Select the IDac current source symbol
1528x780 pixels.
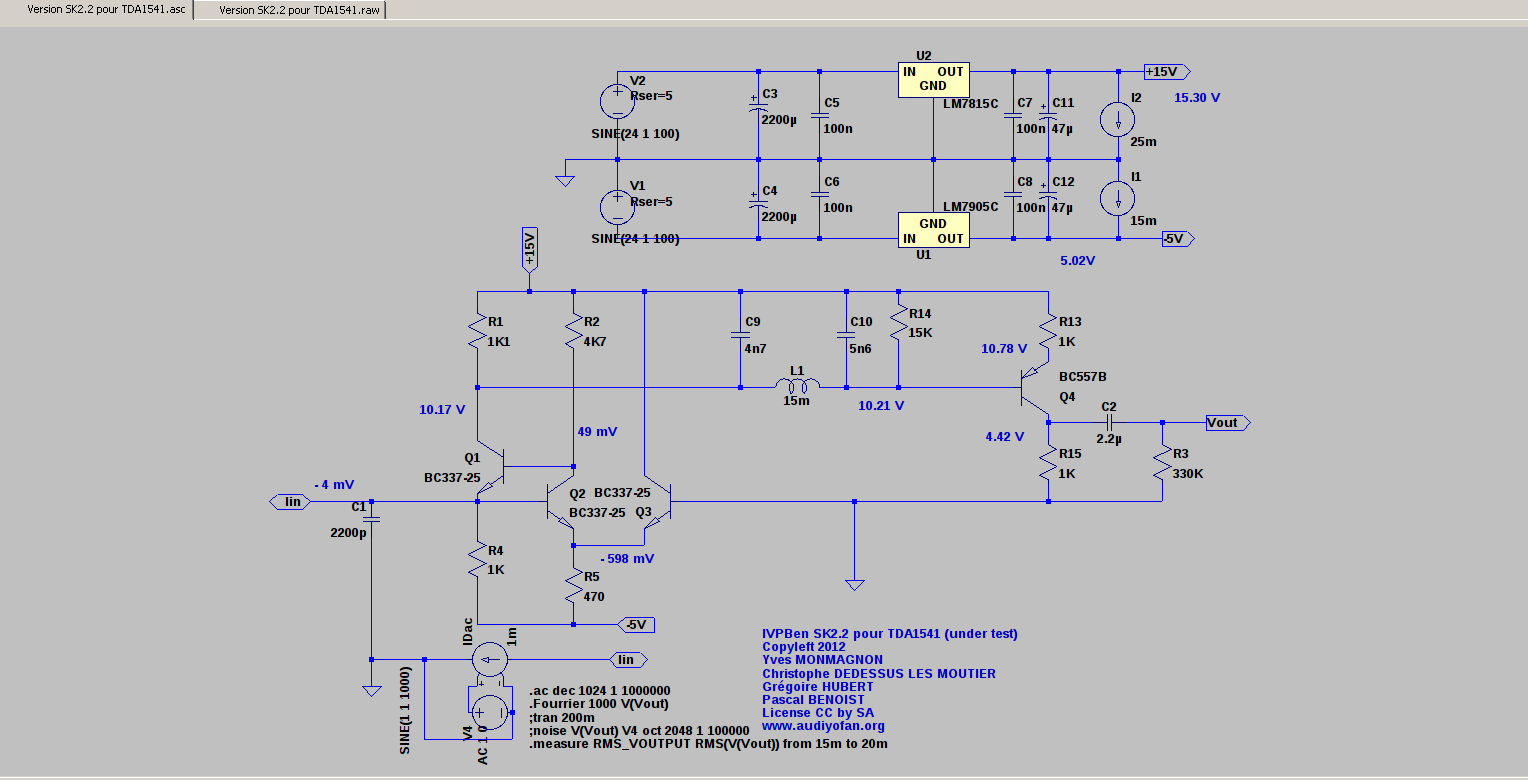[x=489, y=659]
